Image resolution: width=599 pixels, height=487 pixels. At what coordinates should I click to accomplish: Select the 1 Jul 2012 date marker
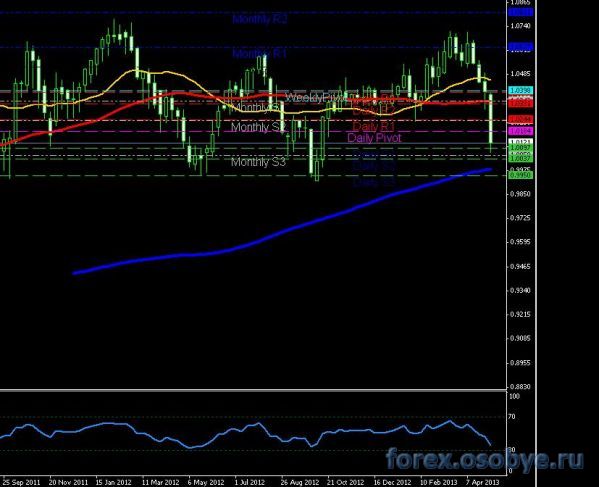tap(249, 482)
